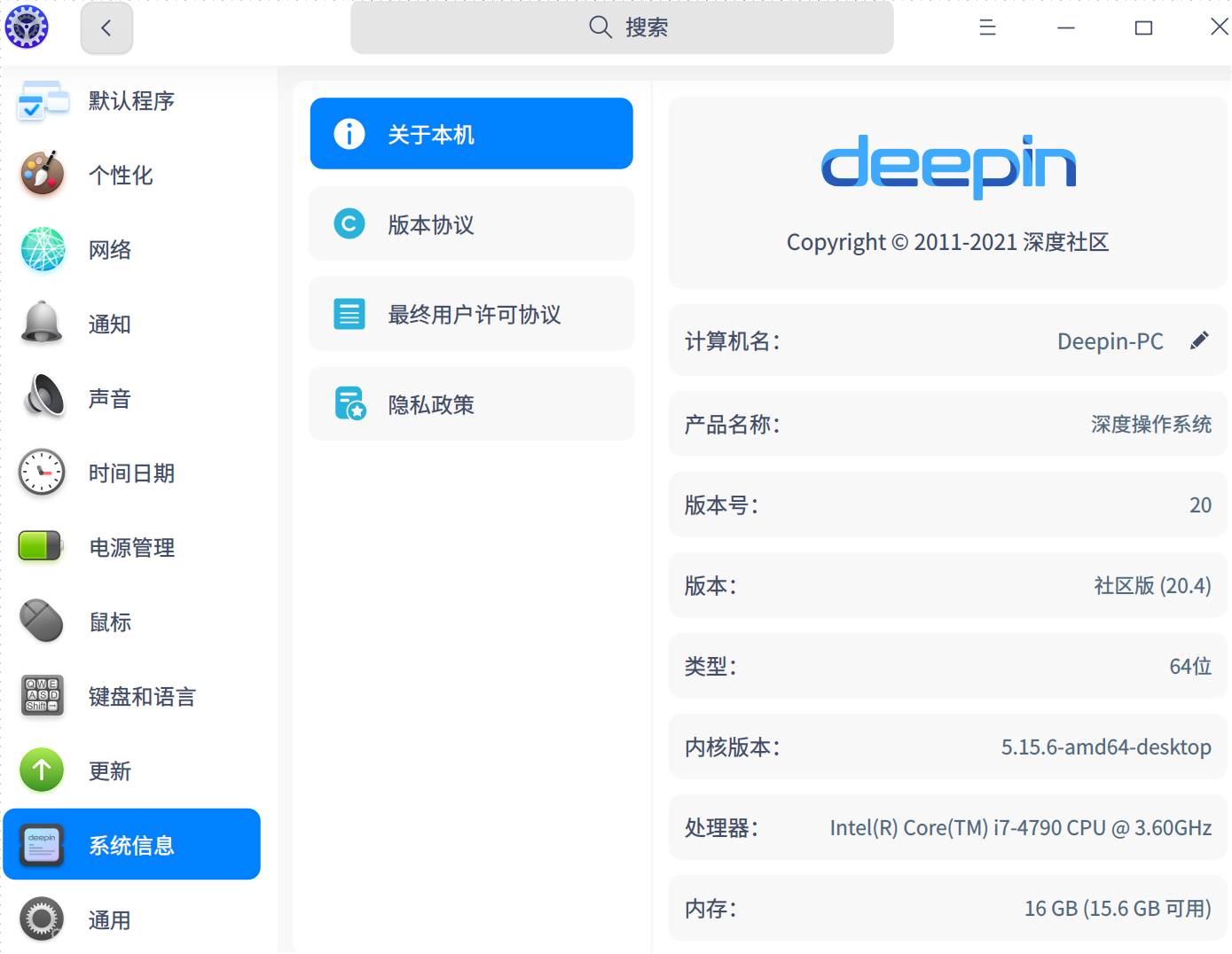Switch to the 版本协议 section
1232x954 pixels.
pos(471,223)
